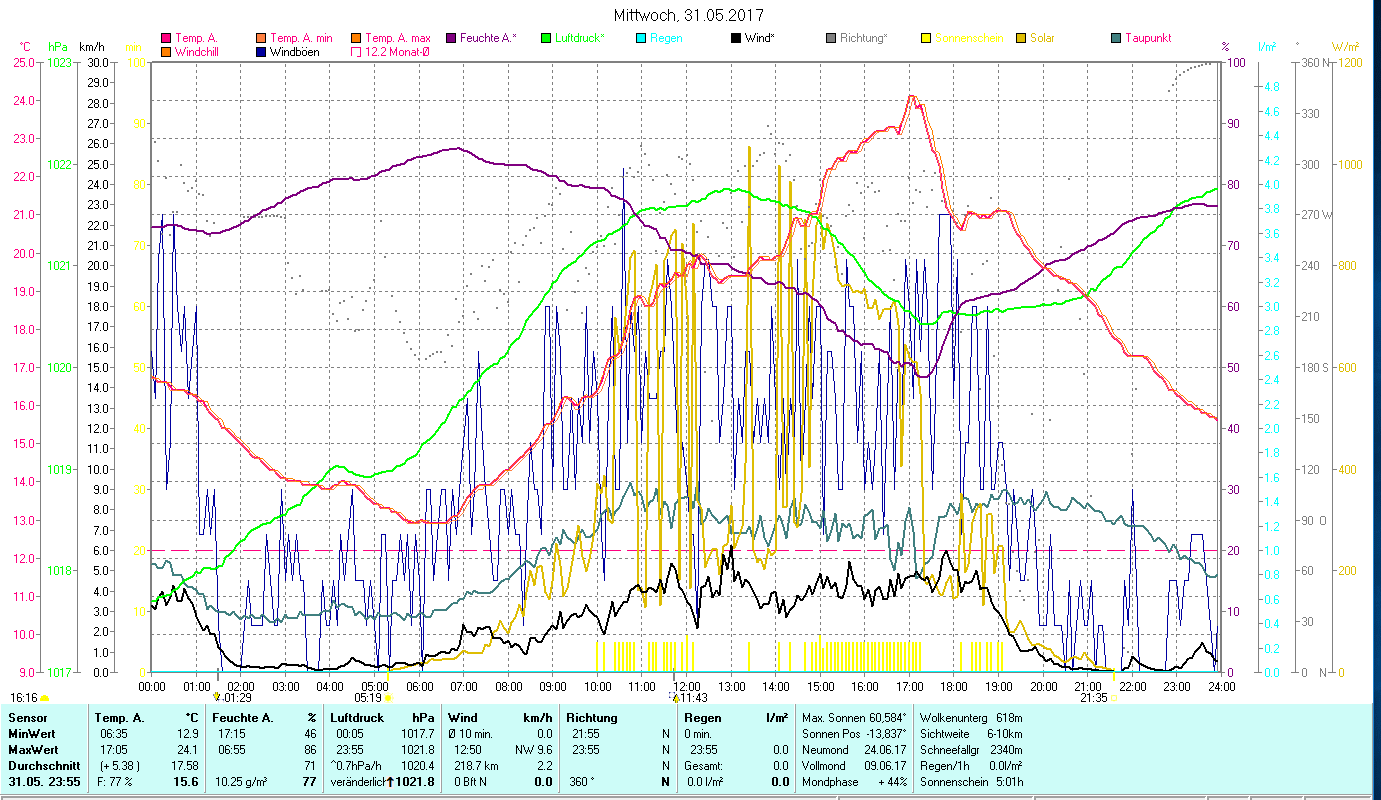Click maximum temperature value 24.1
This screenshot has height=800, width=1381.
pos(186,749)
